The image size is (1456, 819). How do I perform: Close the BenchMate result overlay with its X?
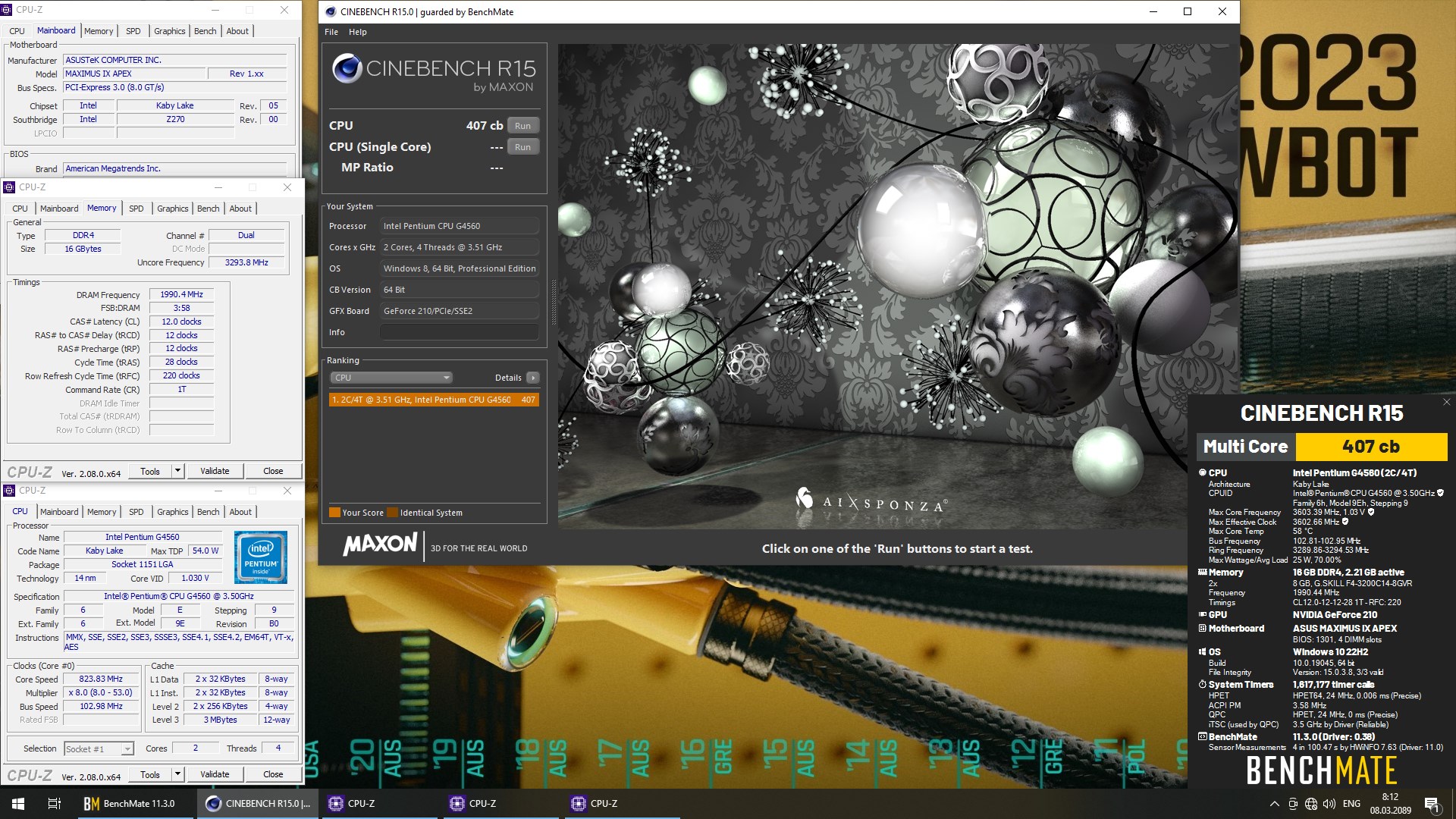(x=1446, y=402)
